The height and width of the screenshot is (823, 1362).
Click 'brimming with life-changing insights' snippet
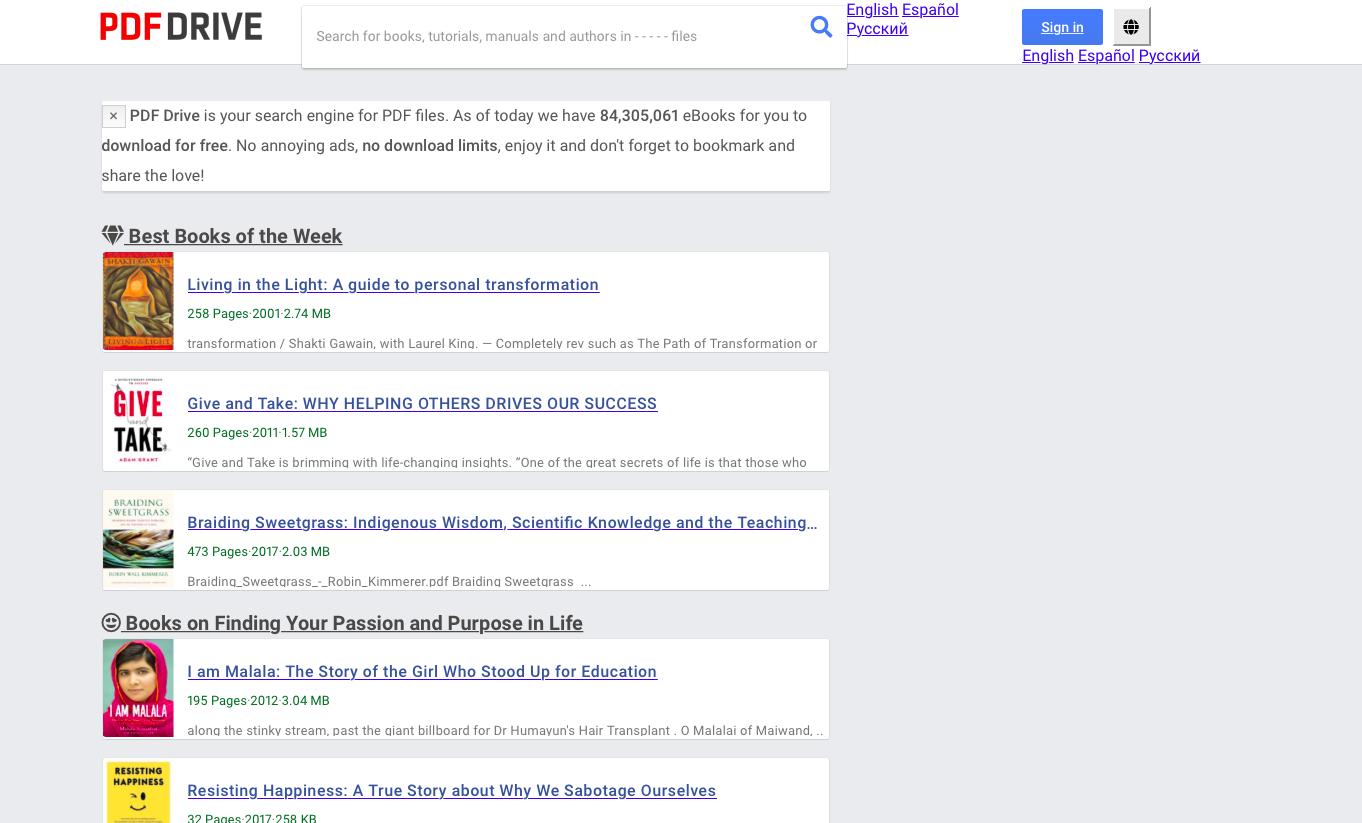497,462
